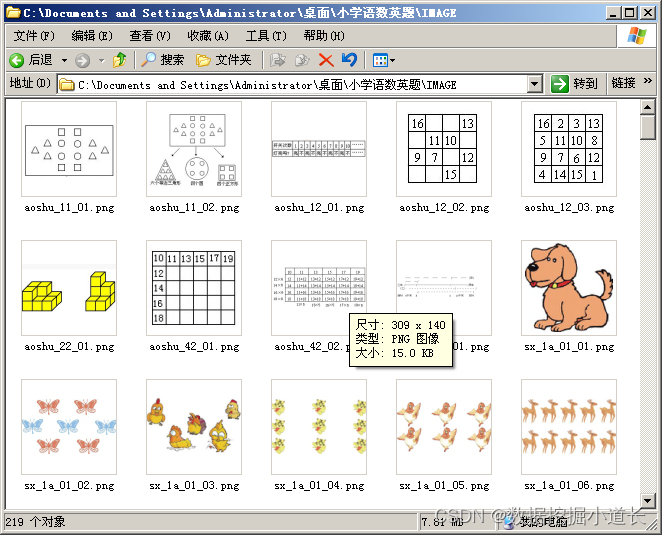
Task: Maximize the Explorer window
Action: pos(629,13)
